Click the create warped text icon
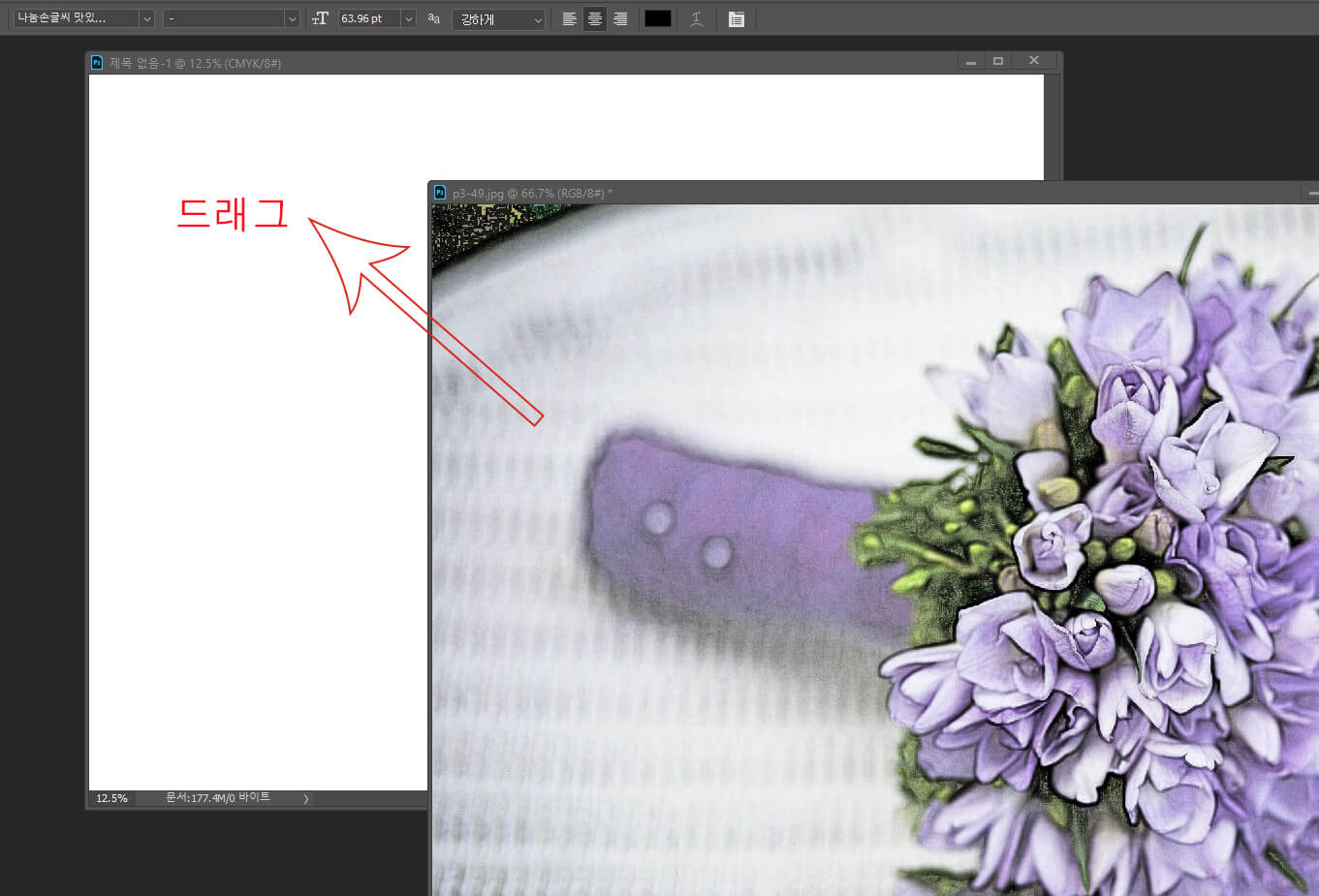This screenshot has width=1319, height=896. (696, 18)
